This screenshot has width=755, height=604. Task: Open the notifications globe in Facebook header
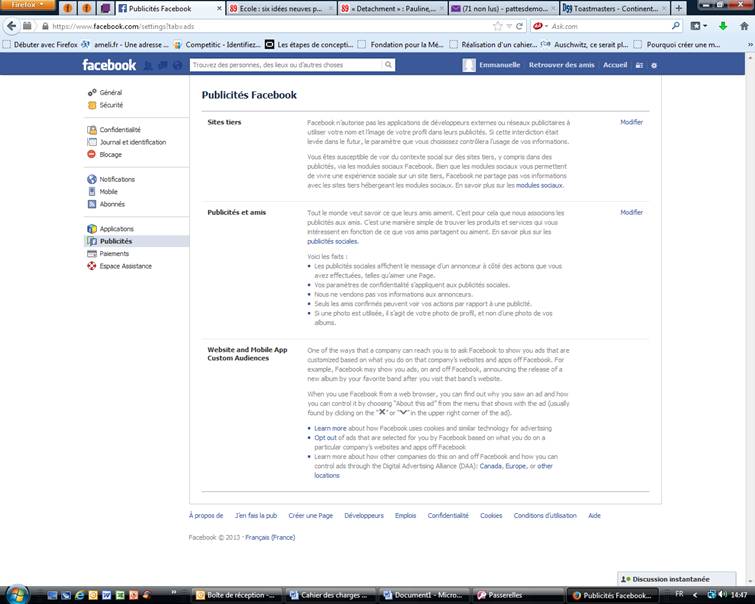coord(178,66)
